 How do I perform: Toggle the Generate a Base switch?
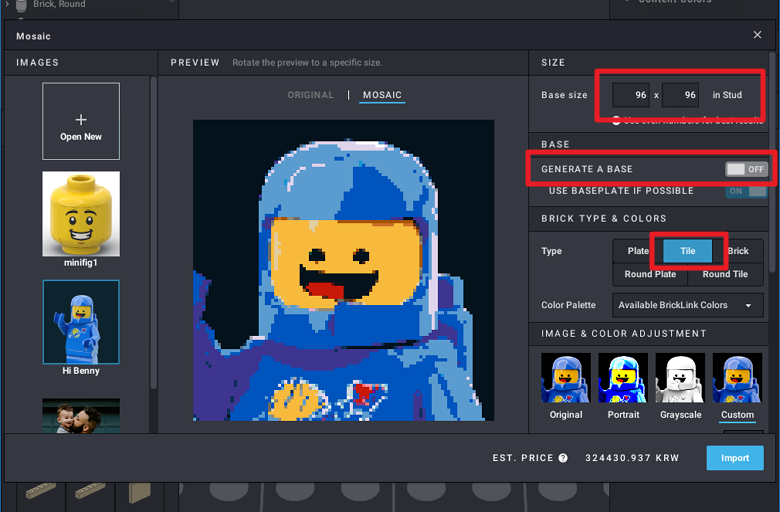[746, 169]
